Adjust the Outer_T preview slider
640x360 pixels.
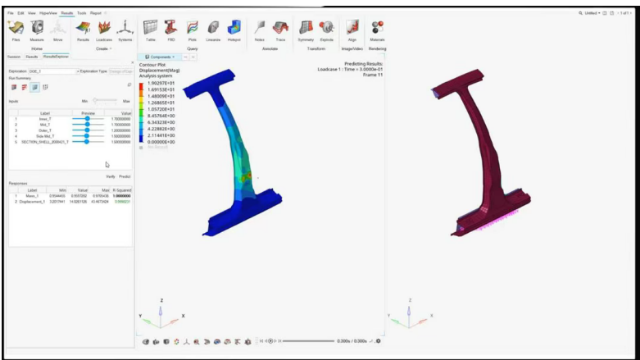88,130
